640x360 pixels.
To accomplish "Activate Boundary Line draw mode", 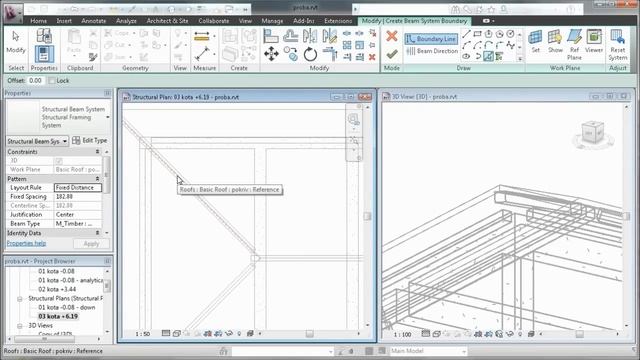I will pyautogui.click(x=431, y=39).
